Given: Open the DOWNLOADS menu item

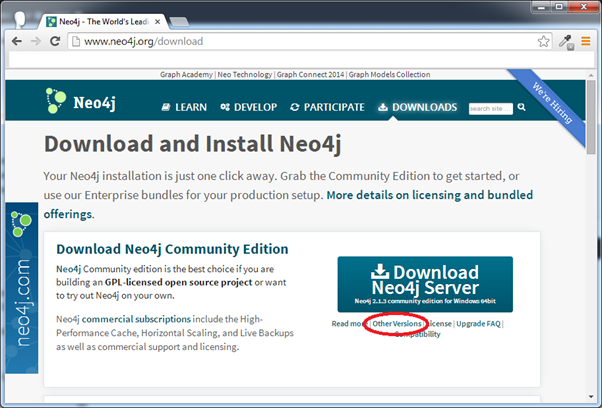Looking at the screenshot, I should click(418, 107).
